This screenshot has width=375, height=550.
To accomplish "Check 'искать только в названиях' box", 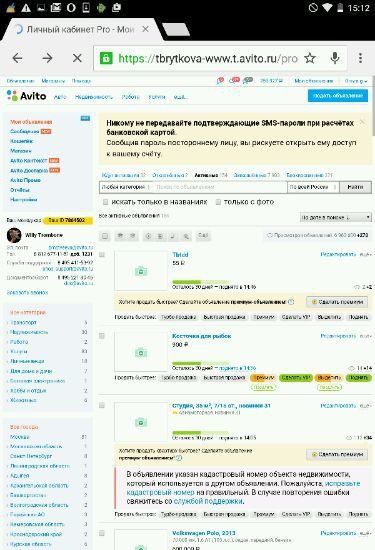I will [105, 202].
